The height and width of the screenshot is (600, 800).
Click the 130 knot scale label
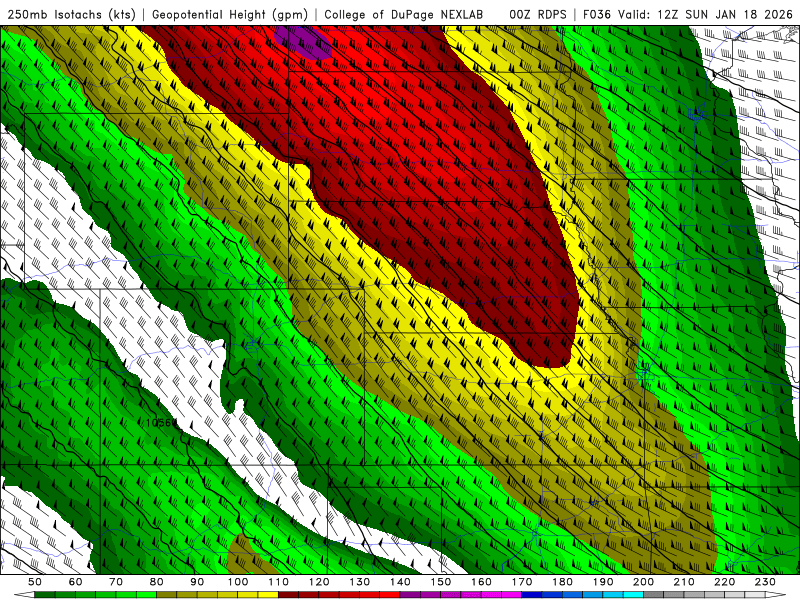[359, 582]
